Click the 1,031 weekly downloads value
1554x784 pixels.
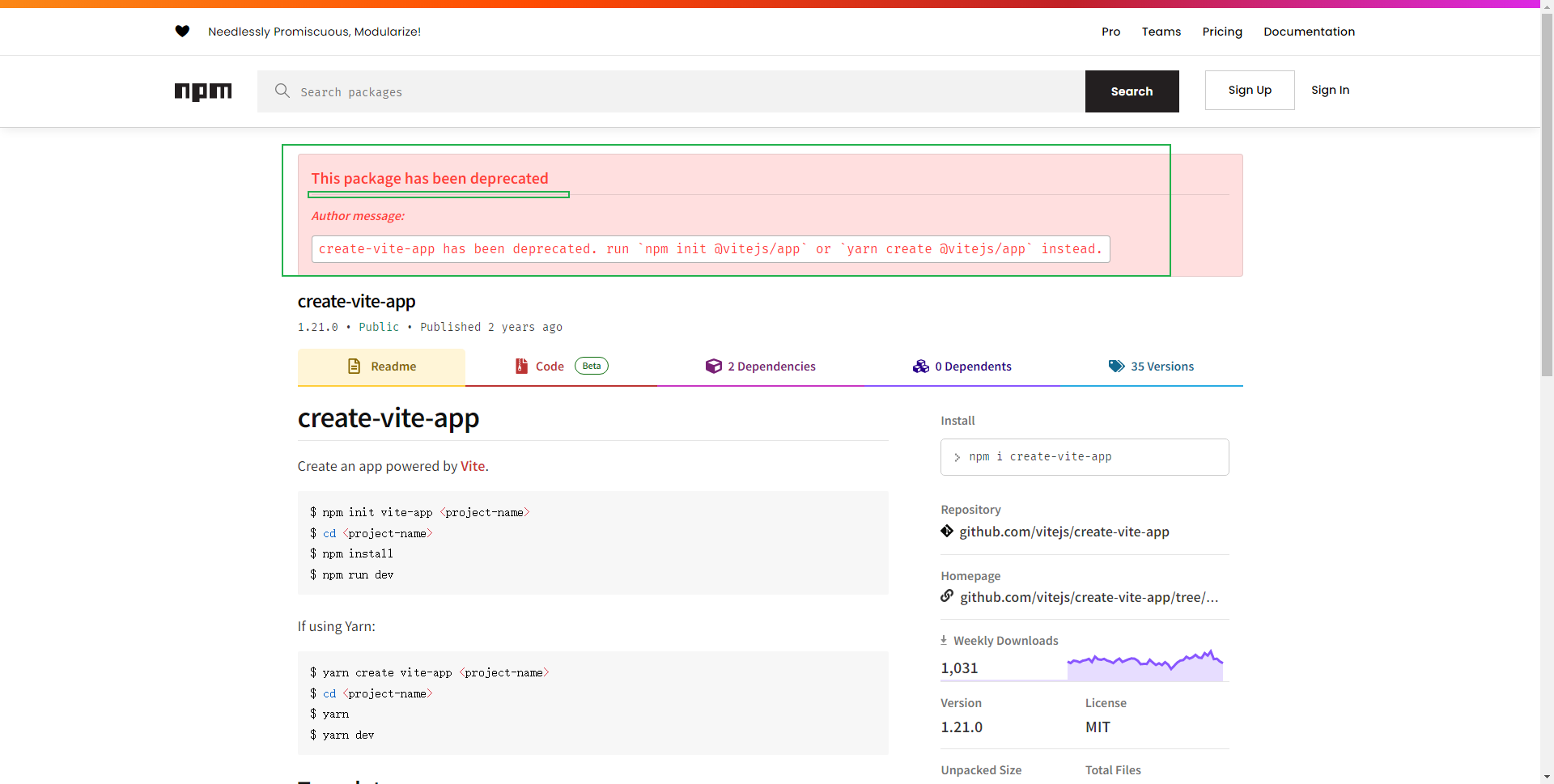959,668
